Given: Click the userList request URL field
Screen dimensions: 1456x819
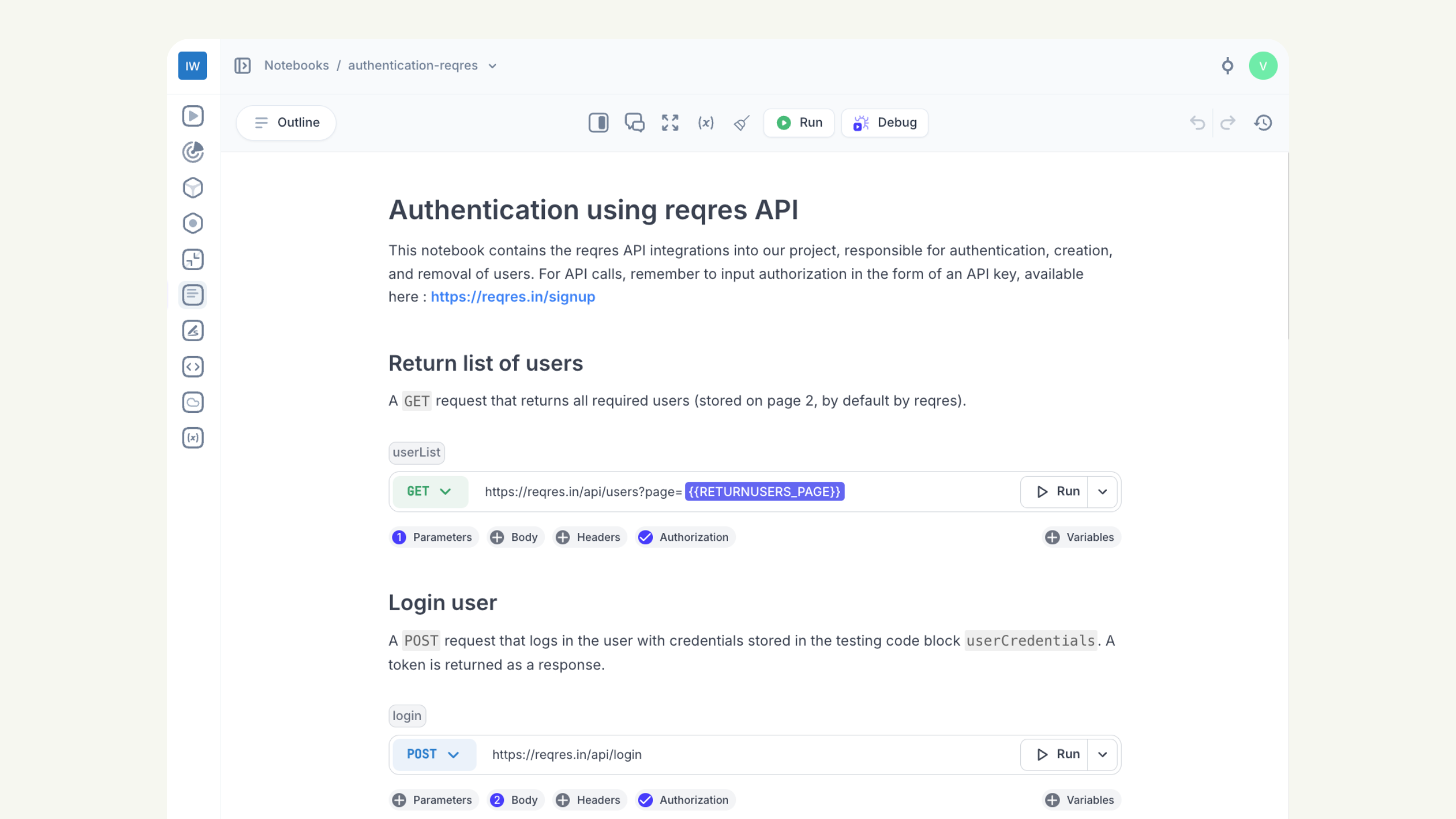Looking at the screenshot, I should 744,491.
